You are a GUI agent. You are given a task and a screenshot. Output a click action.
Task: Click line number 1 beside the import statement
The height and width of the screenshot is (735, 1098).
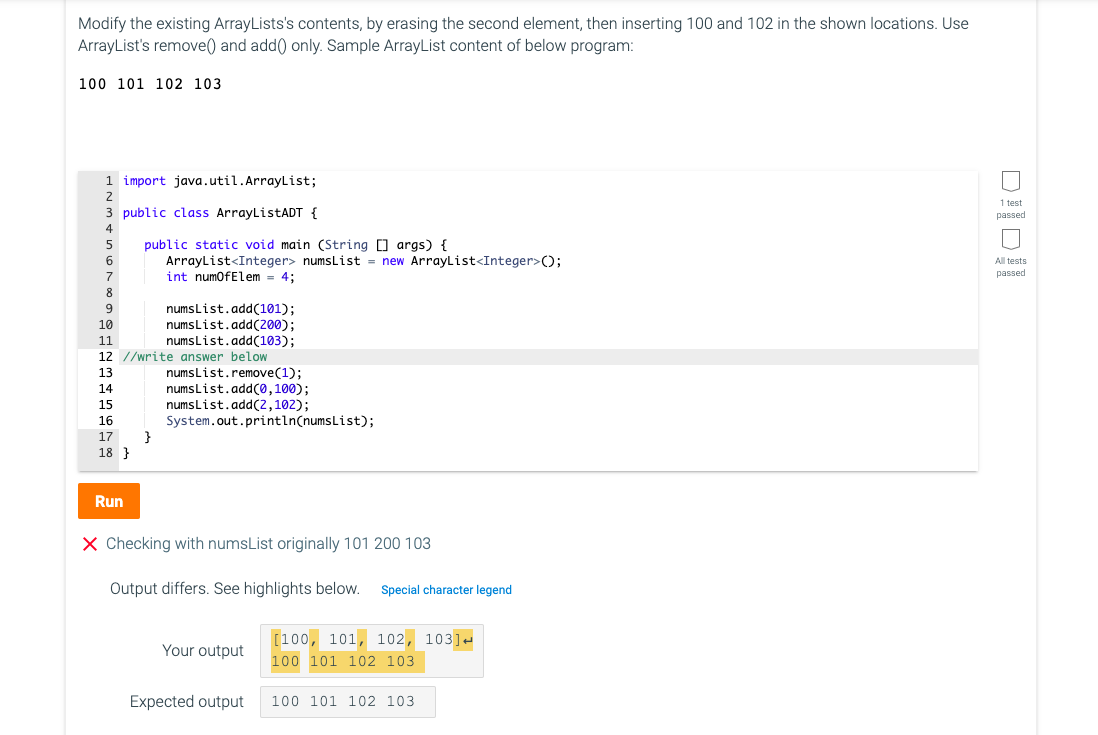point(107,180)
